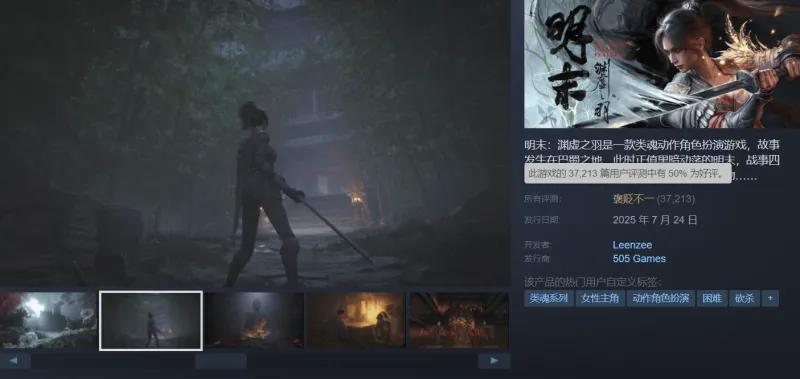The image size is (800, 379).
Task: Click the game description paragraph text
Action: (x=652, y=160)
